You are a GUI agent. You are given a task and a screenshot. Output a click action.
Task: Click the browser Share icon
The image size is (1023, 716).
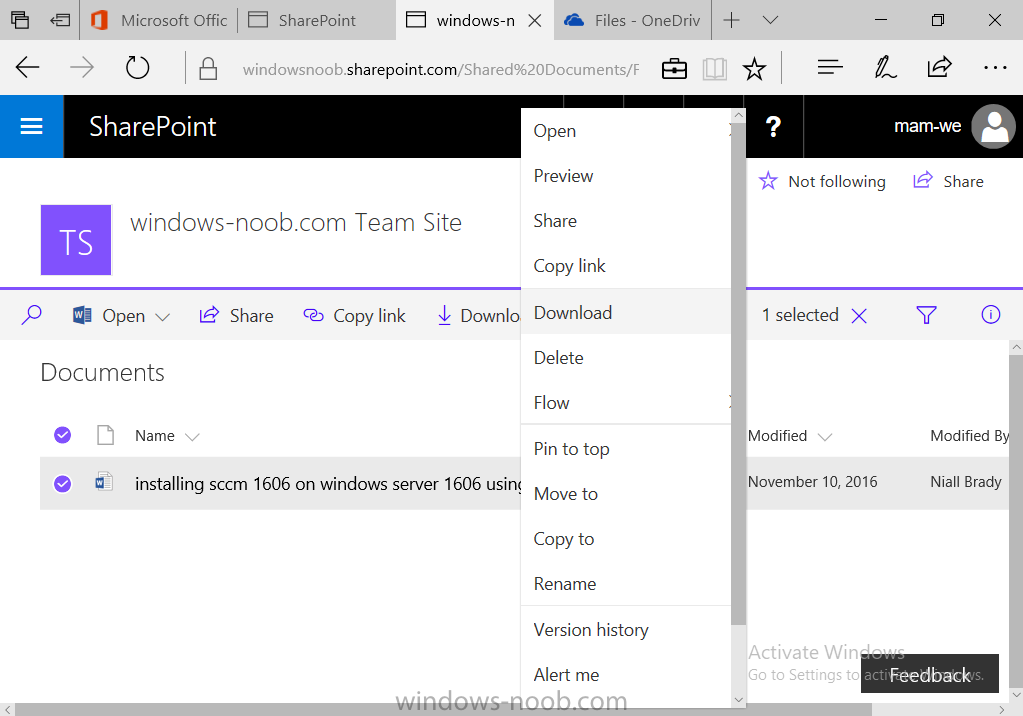(939, 67)
